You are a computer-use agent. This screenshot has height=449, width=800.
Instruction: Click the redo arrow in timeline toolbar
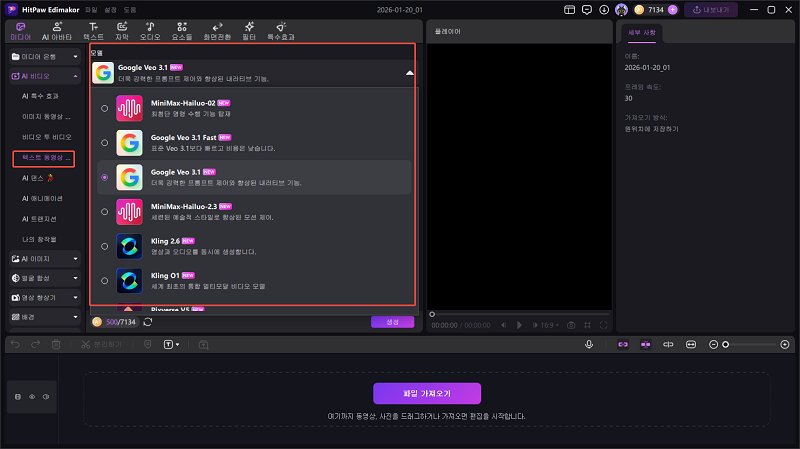[36, 345]
